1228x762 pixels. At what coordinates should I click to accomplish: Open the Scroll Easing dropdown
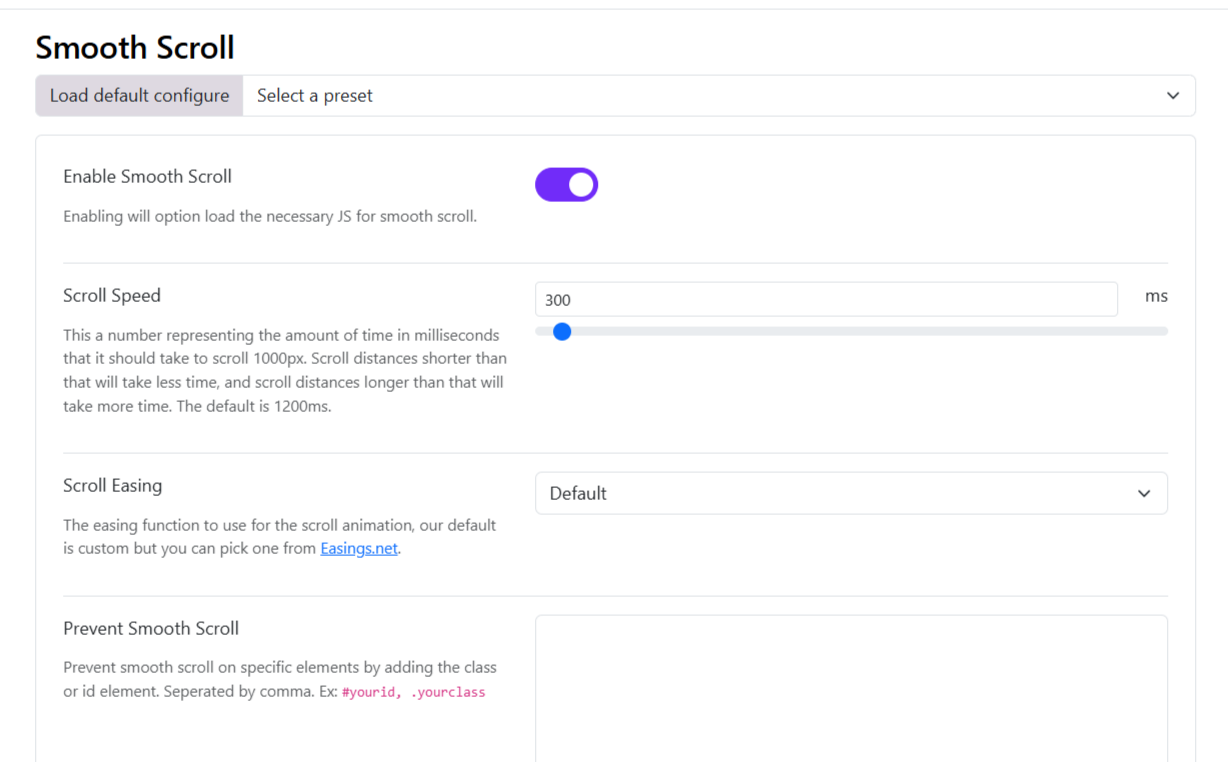pos(851,493)
